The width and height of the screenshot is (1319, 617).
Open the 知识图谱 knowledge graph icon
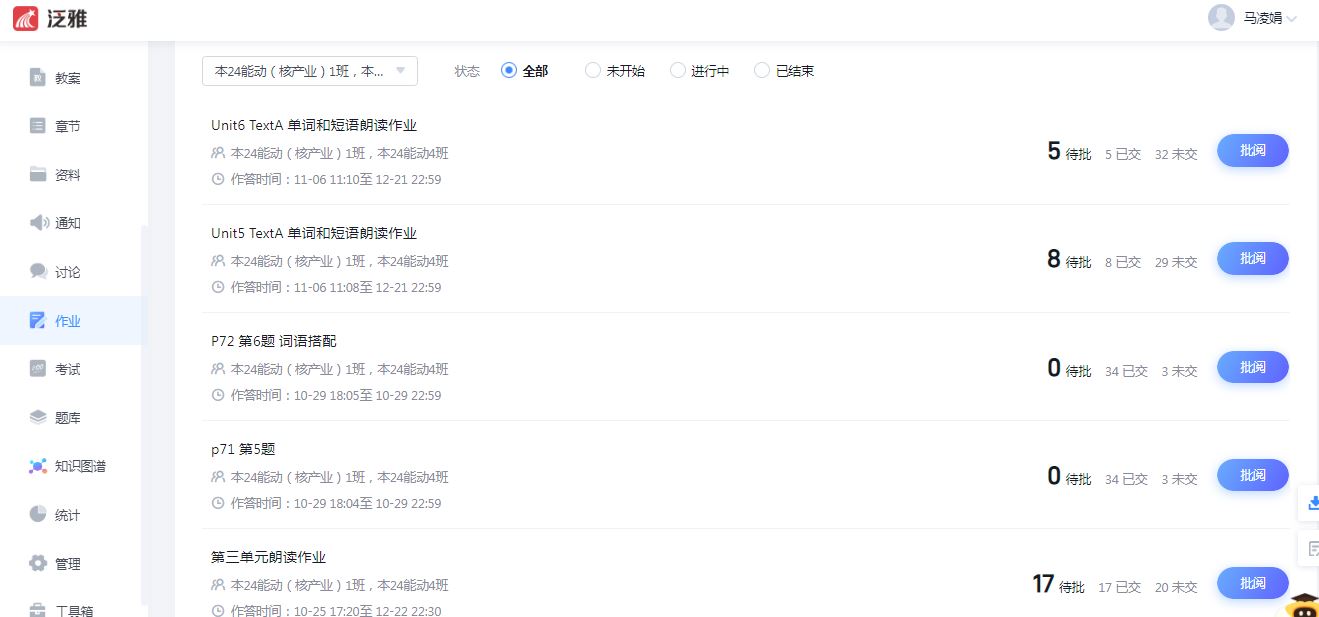pyautogui.click(x=38, y=466)
